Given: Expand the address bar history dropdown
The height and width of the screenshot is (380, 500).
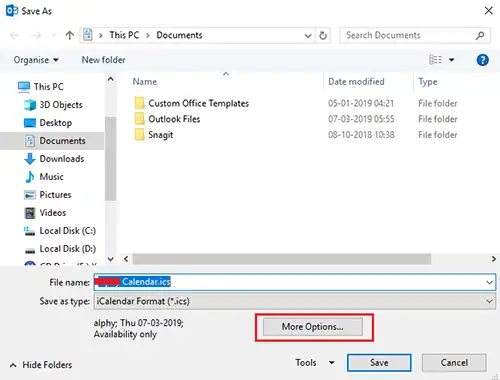Looking at the screenshot, I should [x=308, y=35].
